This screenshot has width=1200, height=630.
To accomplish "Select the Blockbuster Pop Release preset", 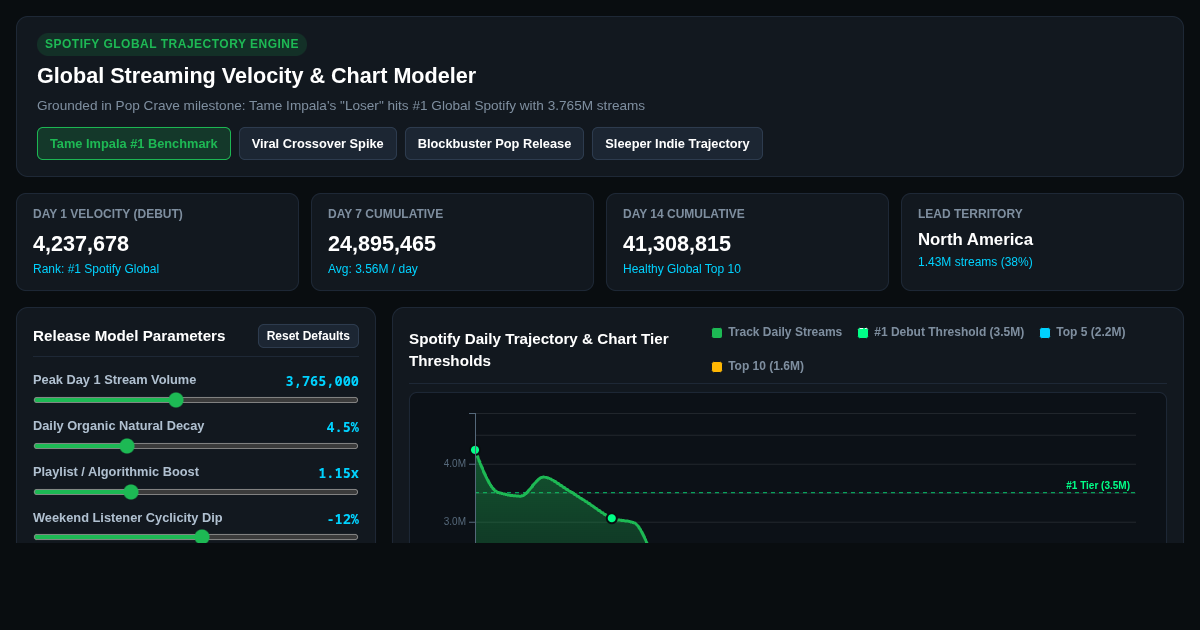I will click(x=494, y=143).
